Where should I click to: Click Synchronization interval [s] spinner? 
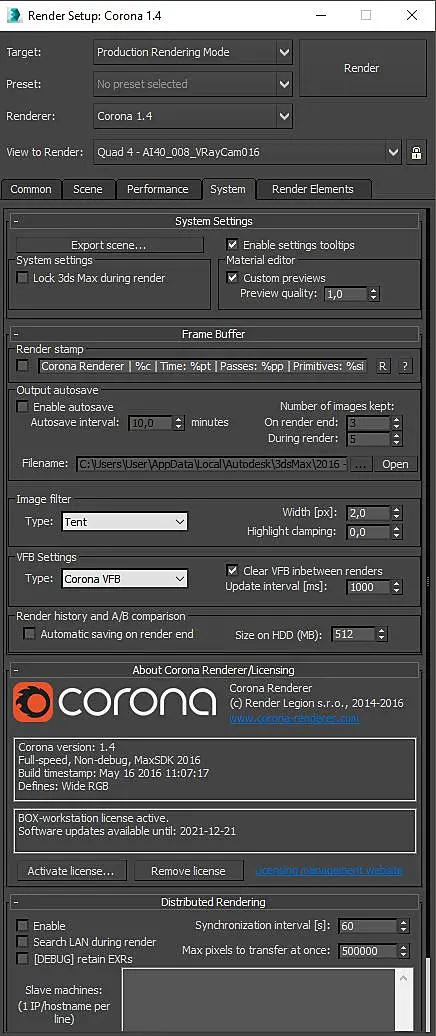tap(404, 926)
